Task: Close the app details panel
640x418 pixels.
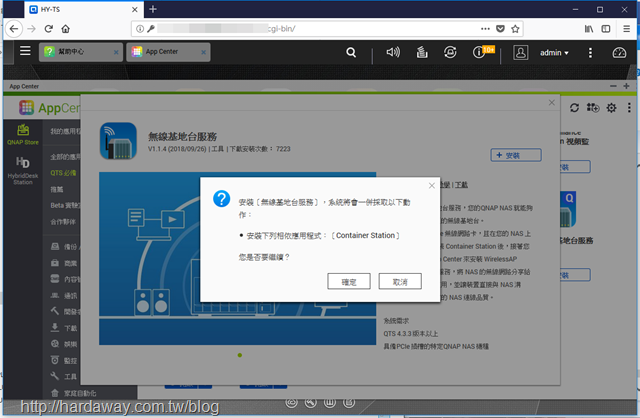Action: [x=551, y=102]
